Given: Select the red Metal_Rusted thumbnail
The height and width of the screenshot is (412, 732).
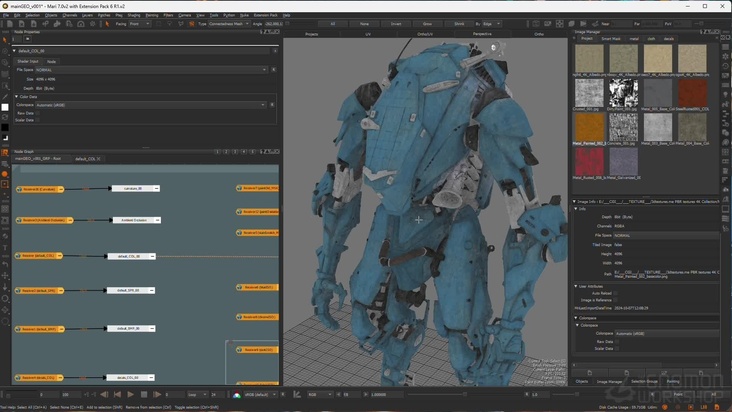Looking at the screenshot, I should click(589, 161).
